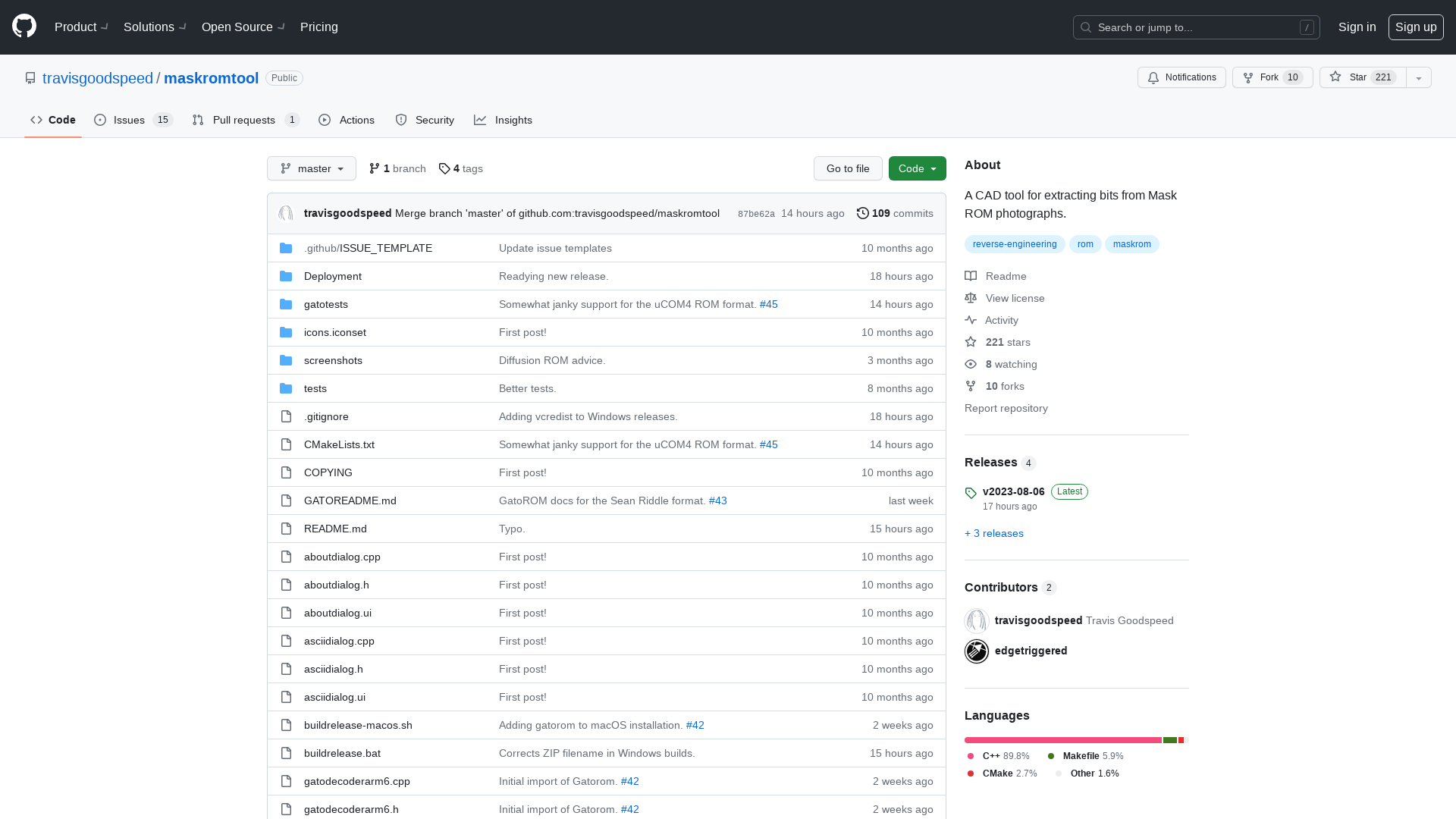Click the v2023-08-06 release link

1014,491
